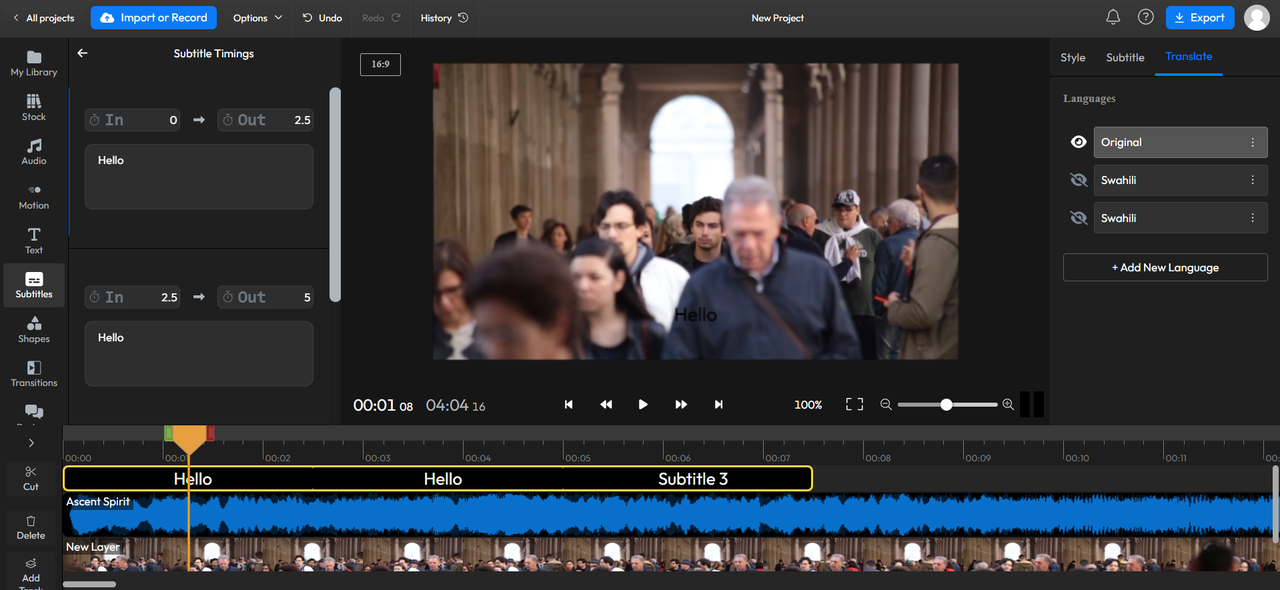
Task: Show the second Swahili subtitle track
Action: click(x=1078, y=218)
